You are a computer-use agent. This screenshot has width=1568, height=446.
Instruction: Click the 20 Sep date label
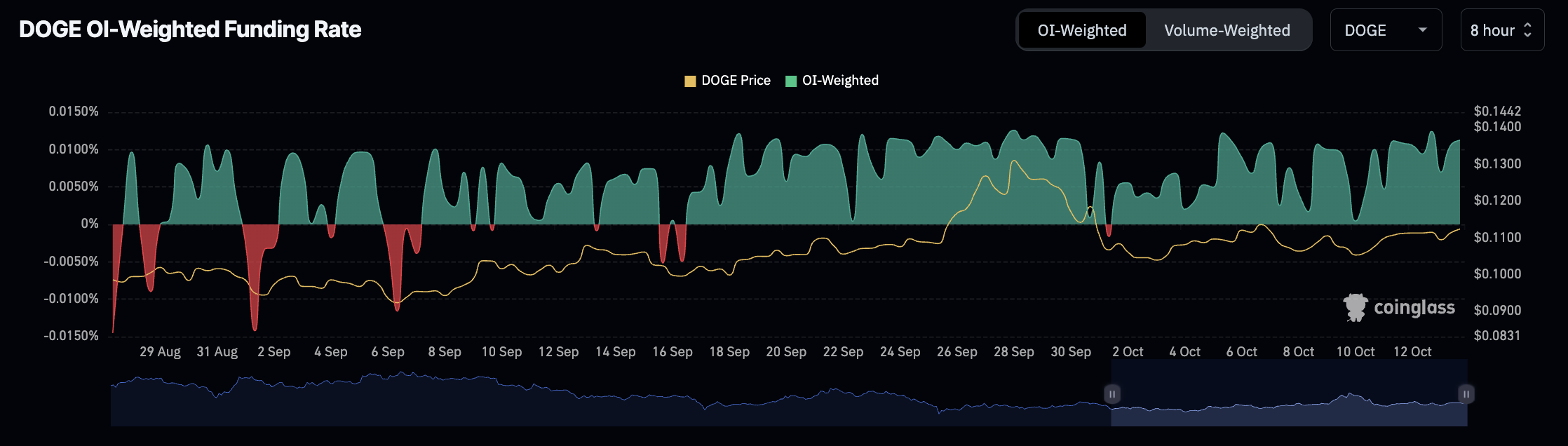(x=786, y=351)
